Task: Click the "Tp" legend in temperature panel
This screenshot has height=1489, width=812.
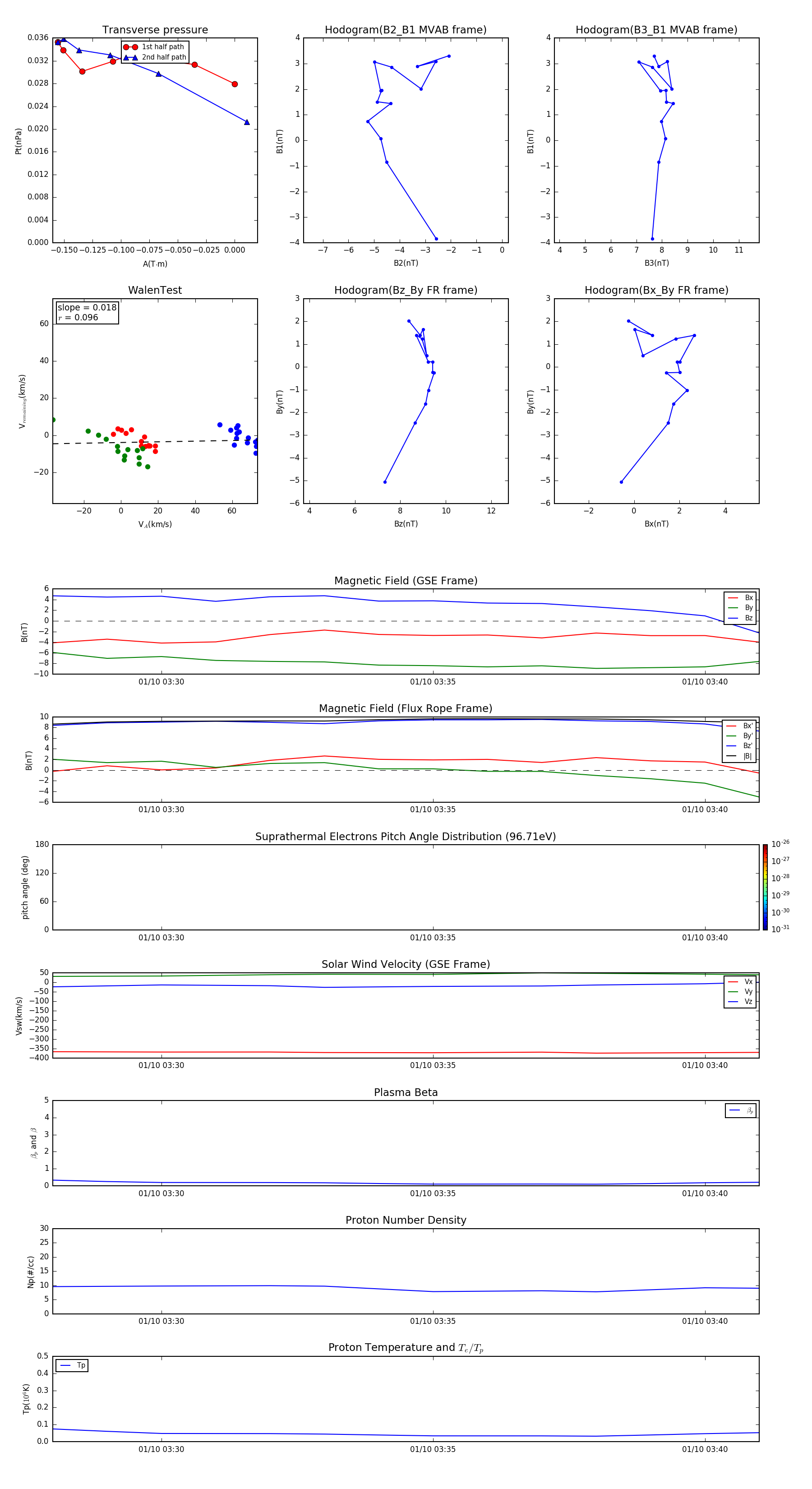Action: 72,1365
